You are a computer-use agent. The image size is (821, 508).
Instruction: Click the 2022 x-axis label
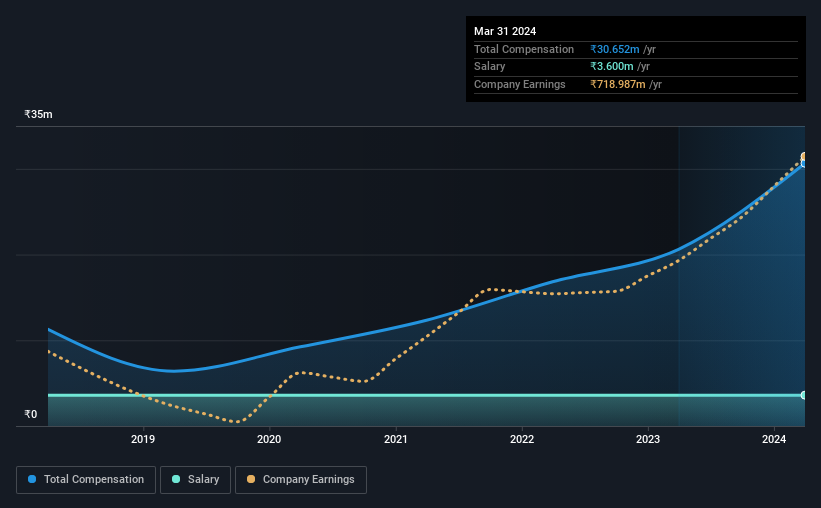(x=522, y=439)
